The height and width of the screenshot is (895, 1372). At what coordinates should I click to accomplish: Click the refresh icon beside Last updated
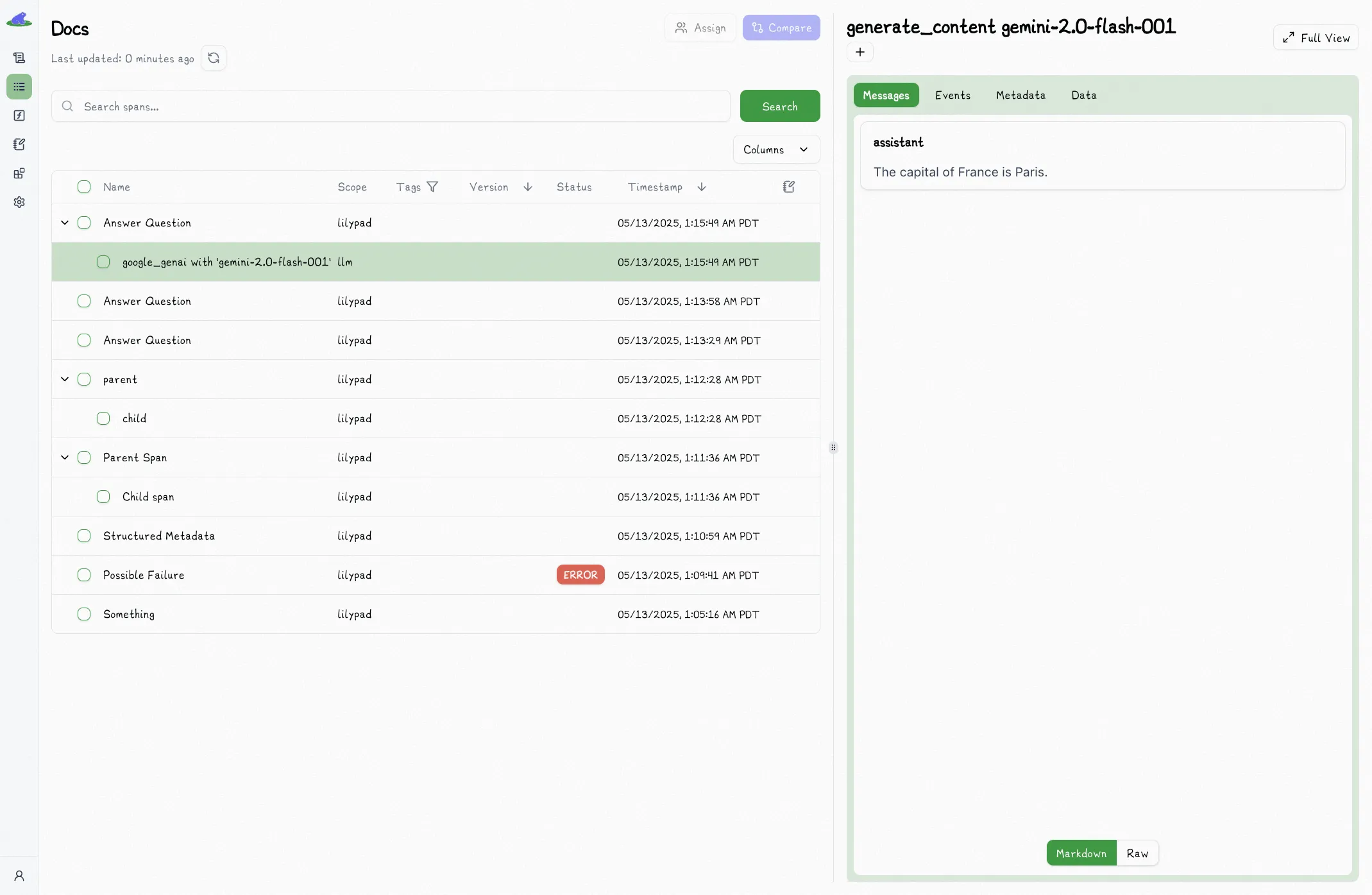click(x=214, y=58)
